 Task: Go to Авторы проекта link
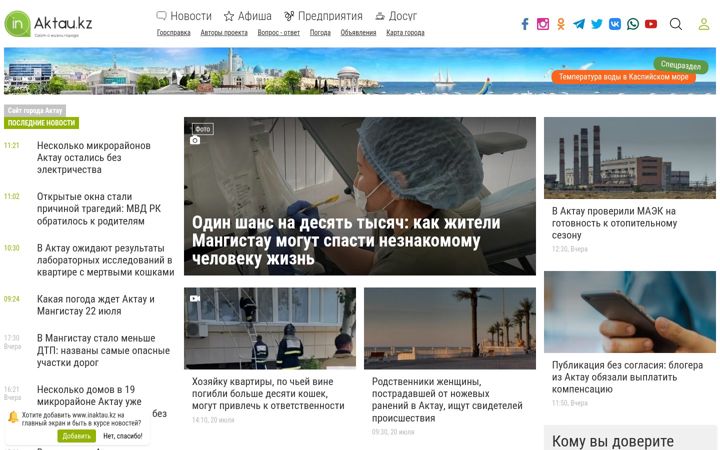[224, 33]
